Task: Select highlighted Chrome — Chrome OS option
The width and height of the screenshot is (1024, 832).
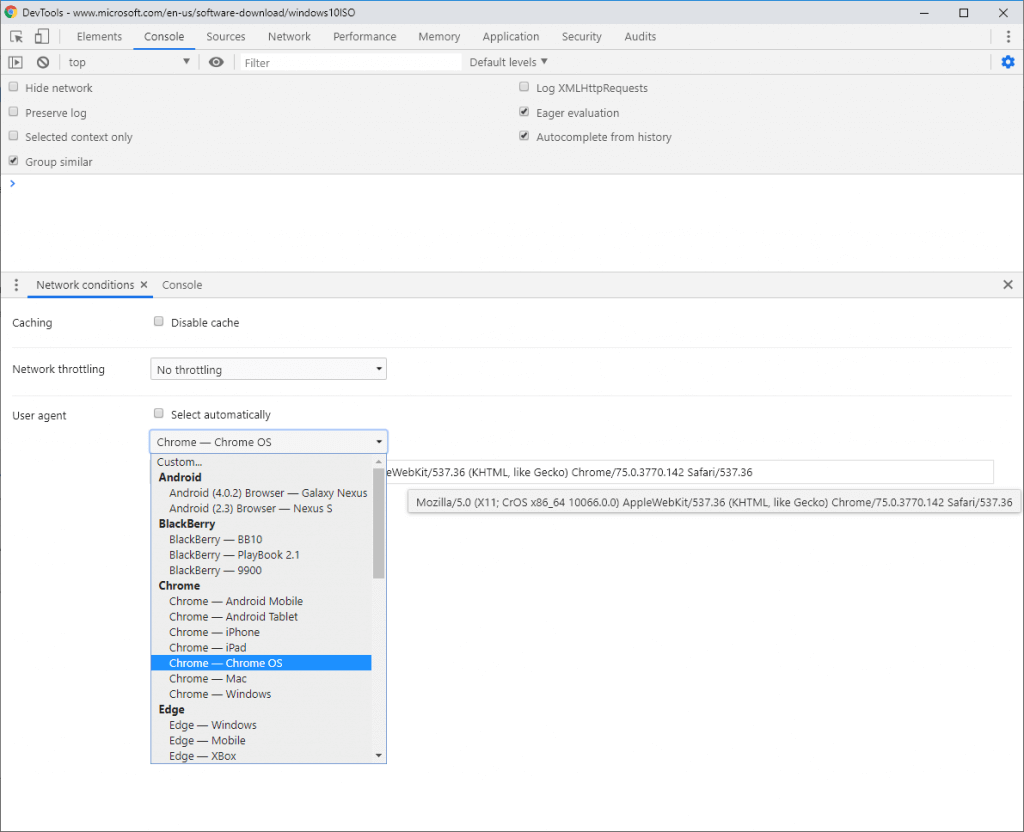Action: click(x=261, y=663)
